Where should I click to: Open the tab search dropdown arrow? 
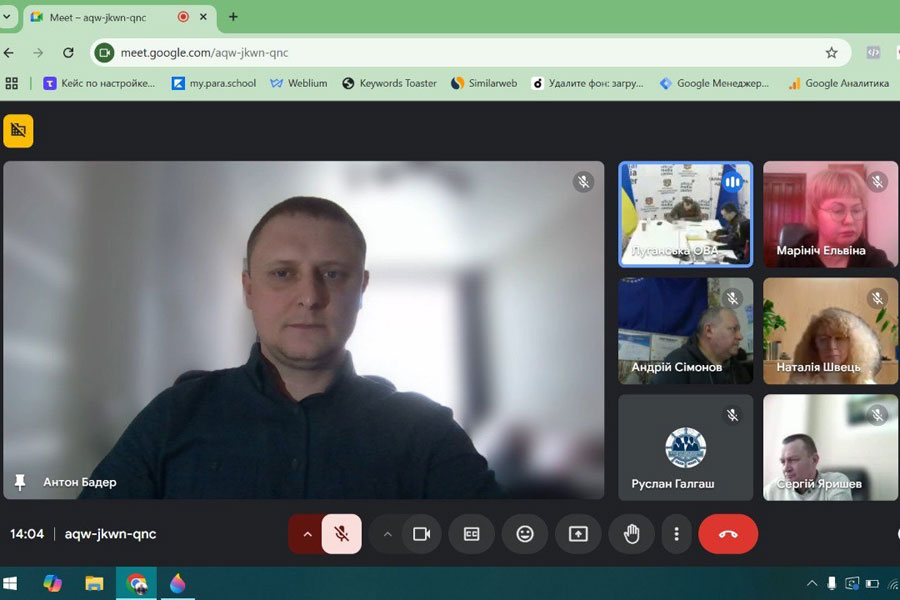click(x=6, y=17)
